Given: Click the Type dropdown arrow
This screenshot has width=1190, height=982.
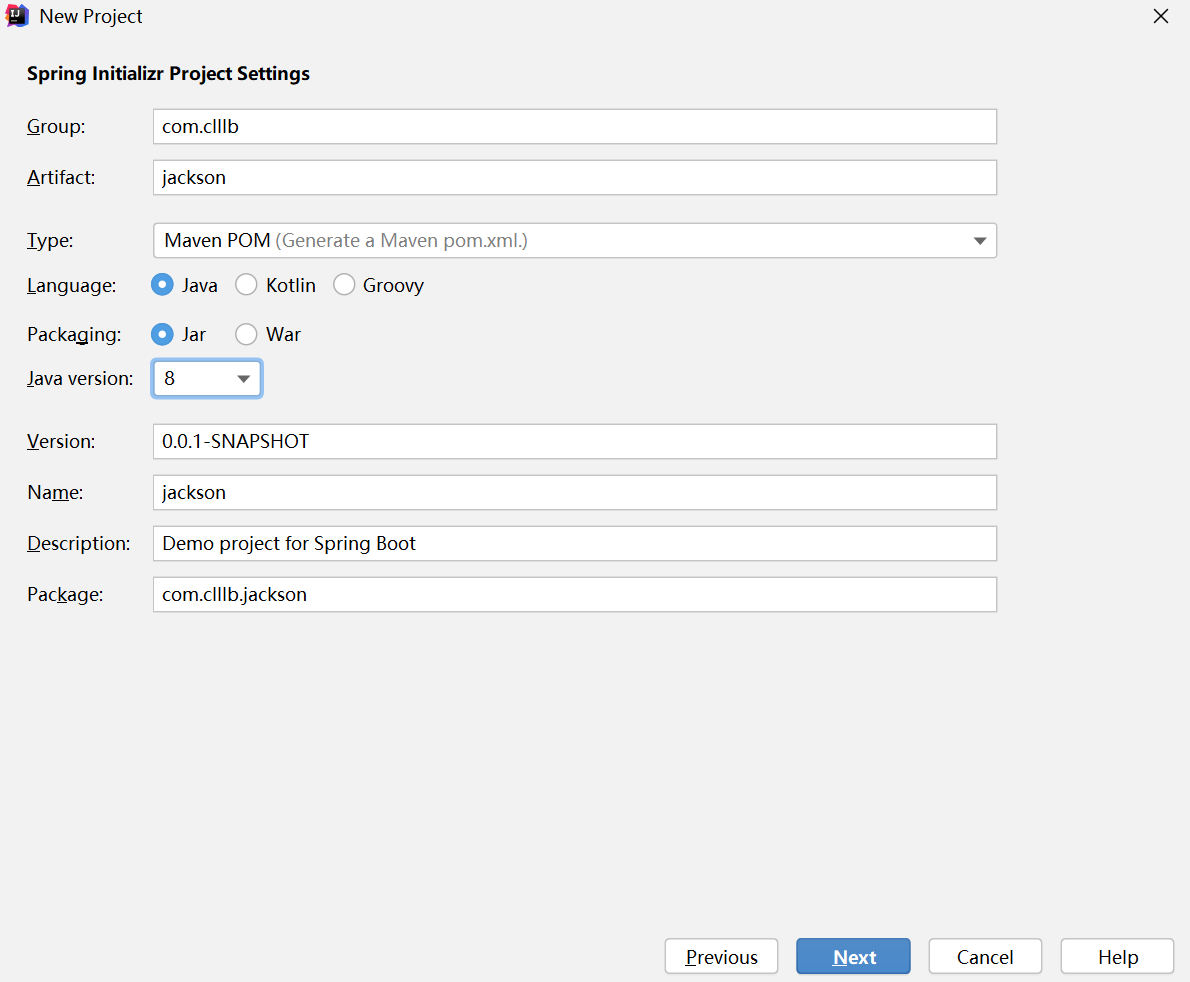Looking at the screenshot, I should [x=979, y=240].
